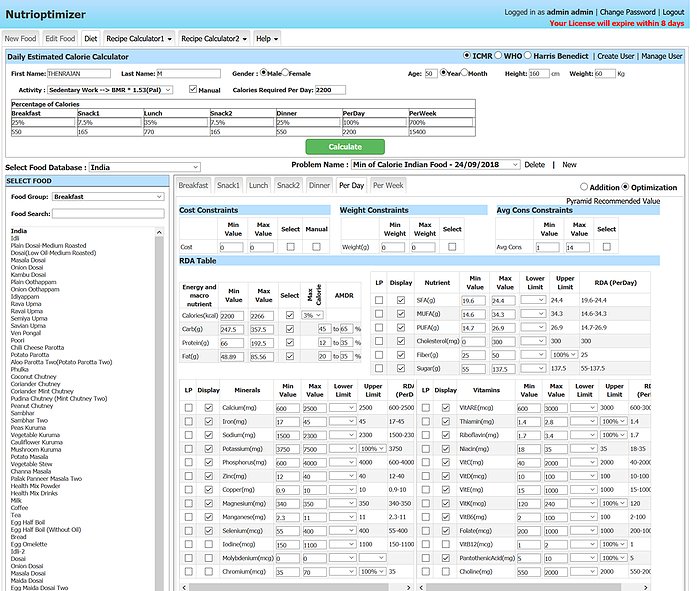Switch to the Per Week tab
The image size is (697, 591).
point(387,185)
